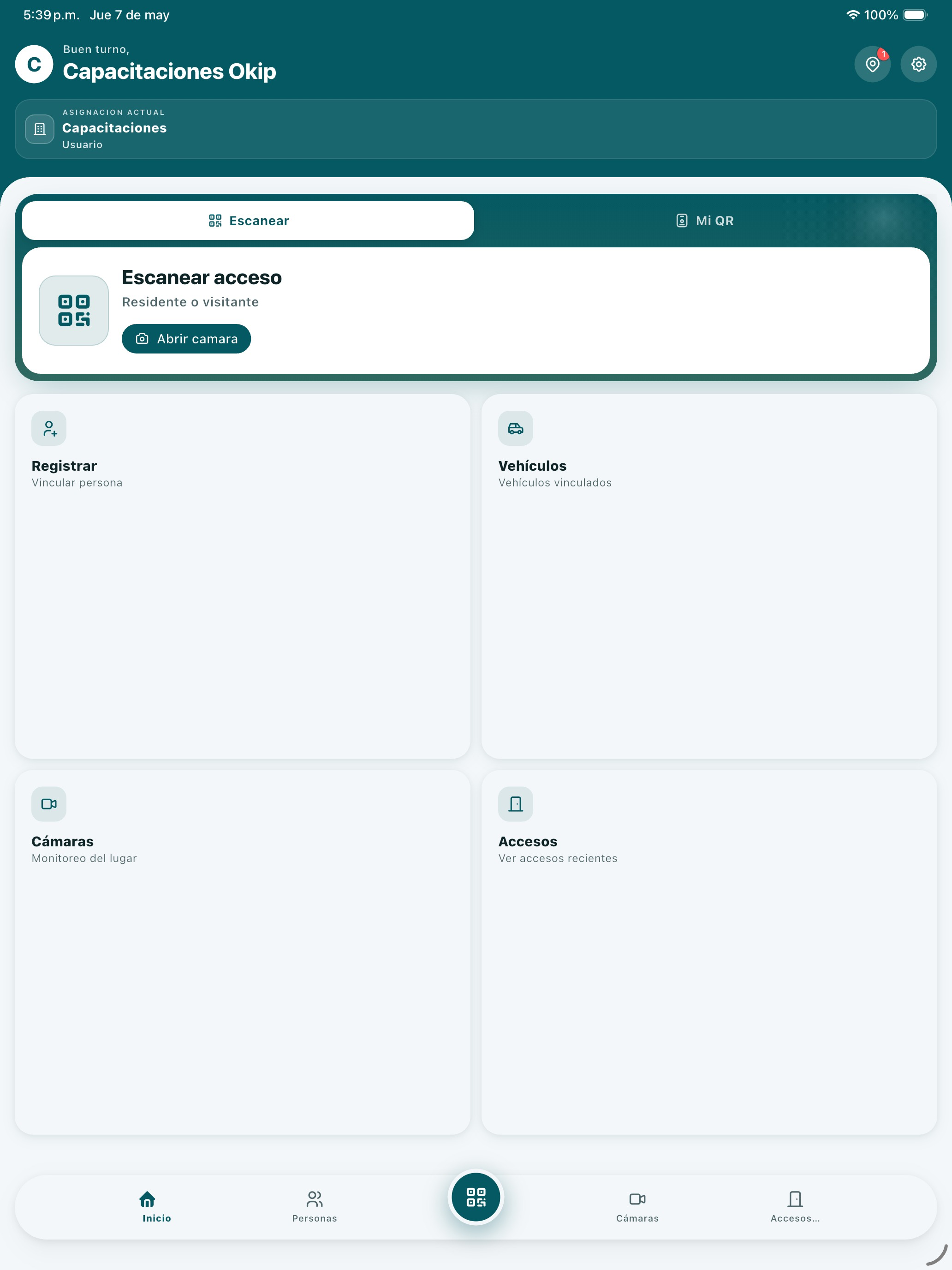
Task: Tap the 5:39 p.m. clock in status bar
Action: (x=52, y=15)
